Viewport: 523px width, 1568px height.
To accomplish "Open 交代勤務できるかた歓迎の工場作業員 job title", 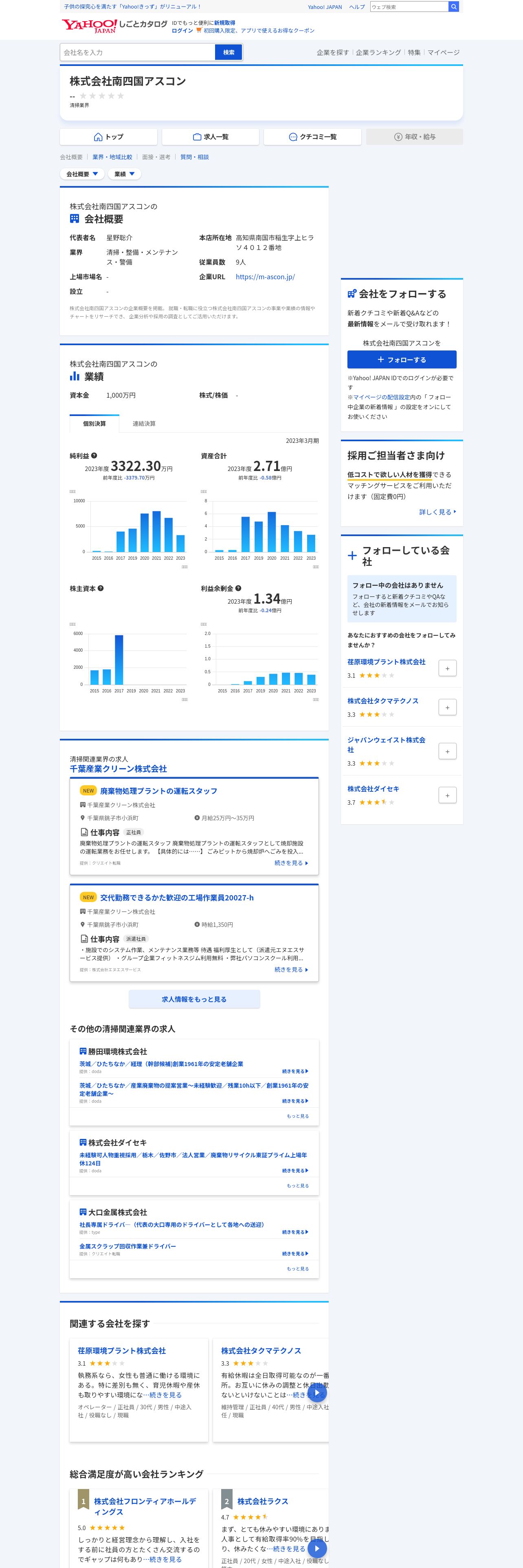I will pyautogui.click(x=177, y=897).
